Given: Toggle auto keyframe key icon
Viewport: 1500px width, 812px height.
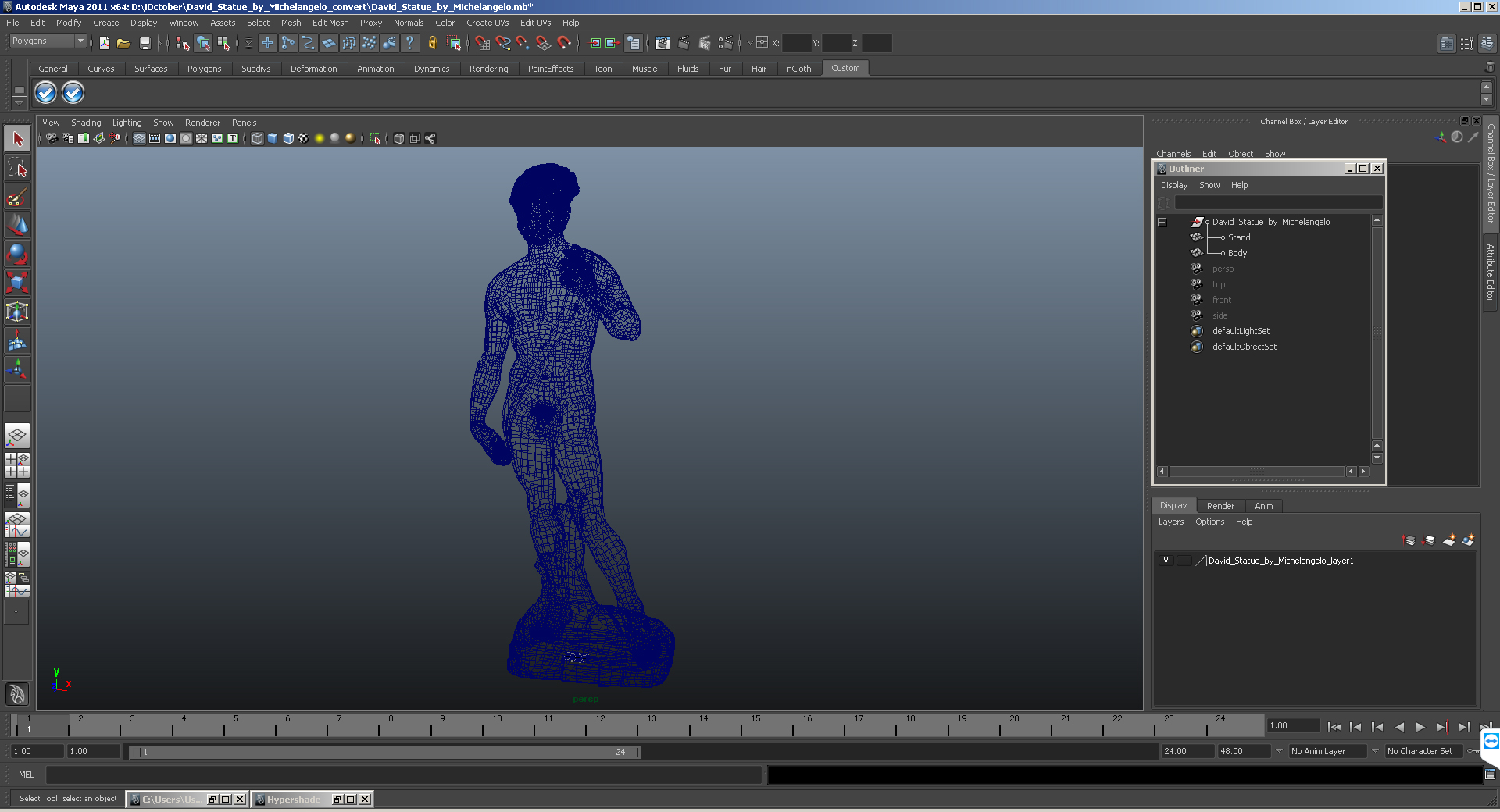Looking at the screenshot, I should point(1473,751).
